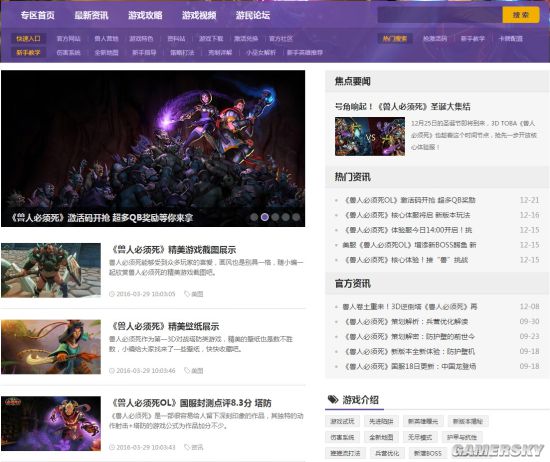Open the 国服封测点评8.3分 article thumbnail
The image size is (550, 462).
click(51, 423)
